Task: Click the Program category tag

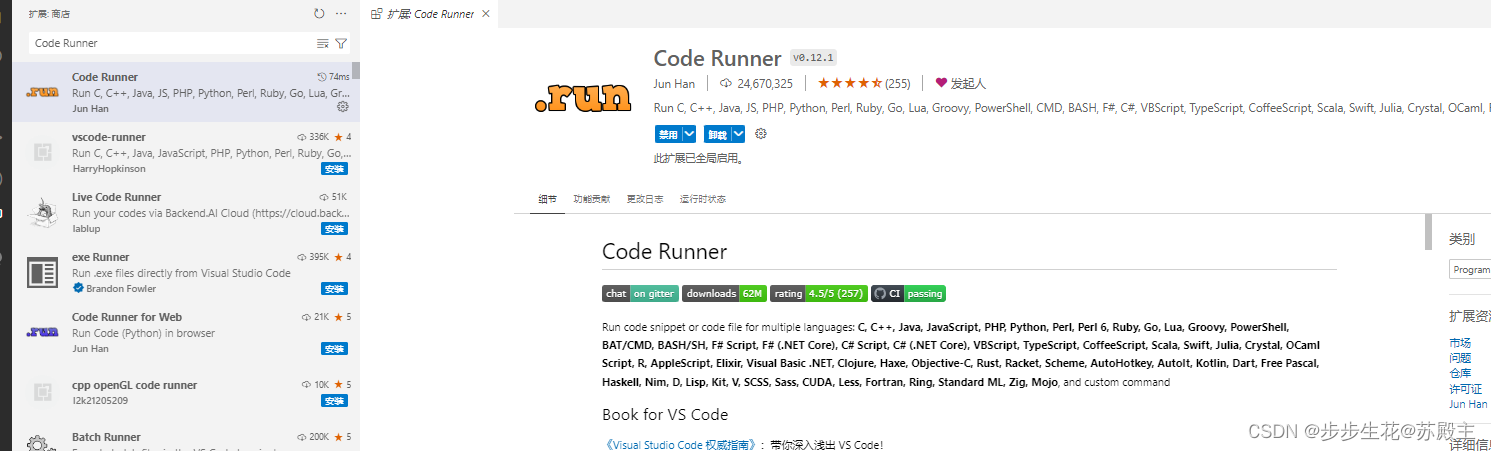Action: [1470, 270]
